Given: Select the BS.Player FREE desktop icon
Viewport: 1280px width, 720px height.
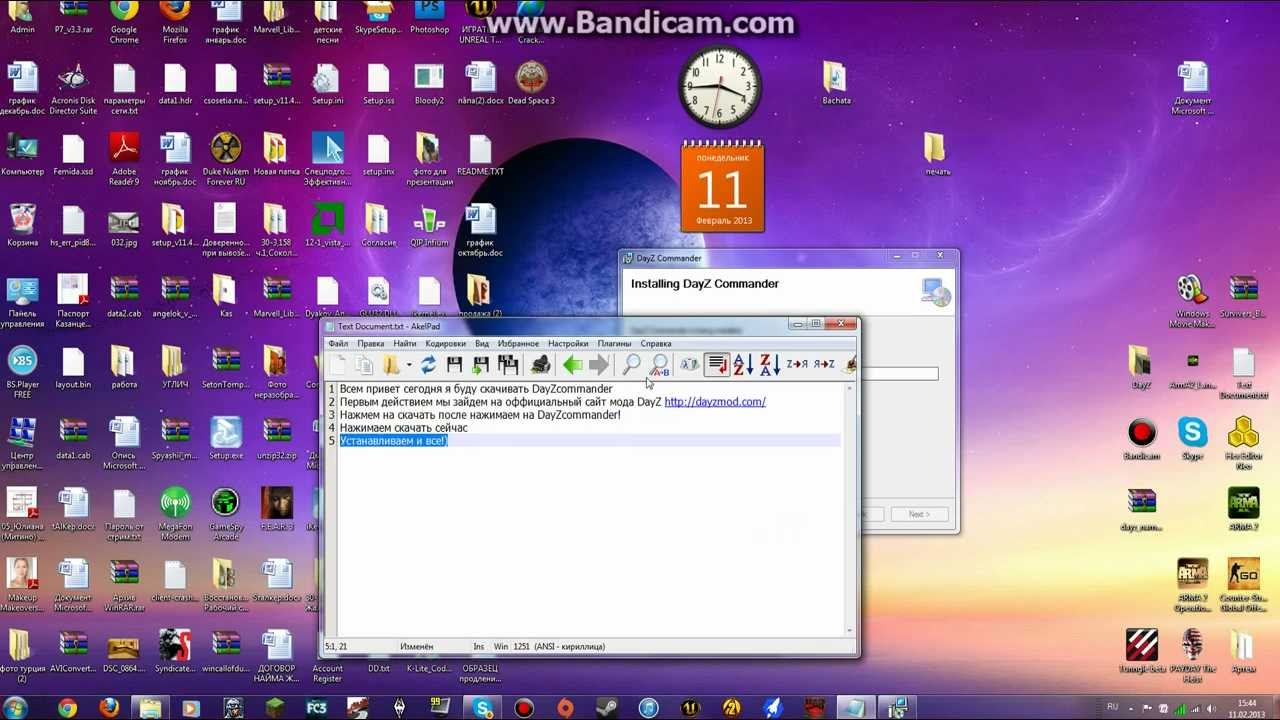Looking at the screenshot, I should click(22, 372).
